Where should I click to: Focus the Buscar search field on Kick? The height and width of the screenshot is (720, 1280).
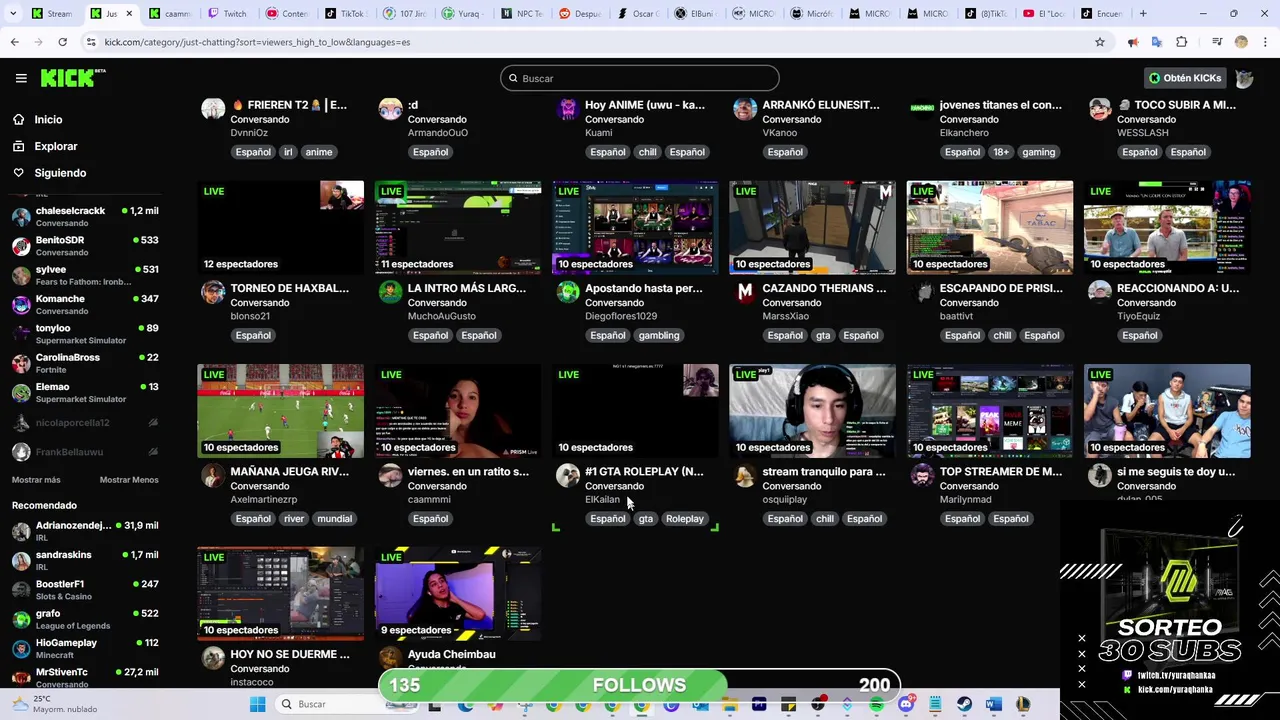point(640,78)
